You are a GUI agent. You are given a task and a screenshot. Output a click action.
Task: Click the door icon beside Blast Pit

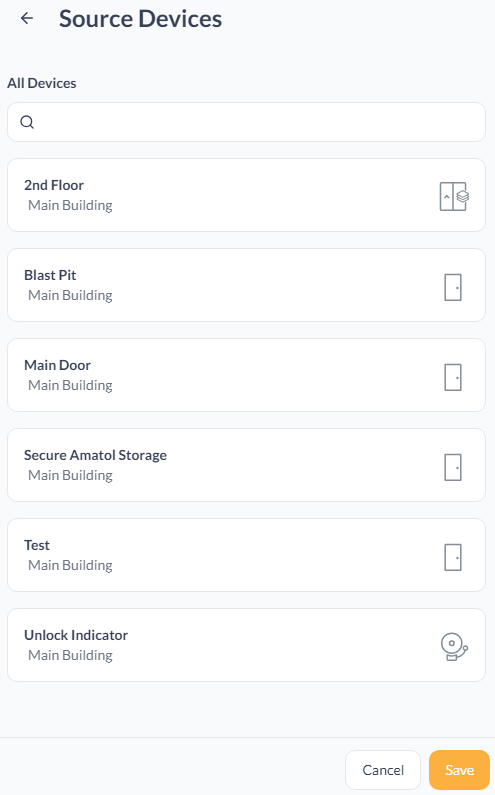(x=453, y=287)
